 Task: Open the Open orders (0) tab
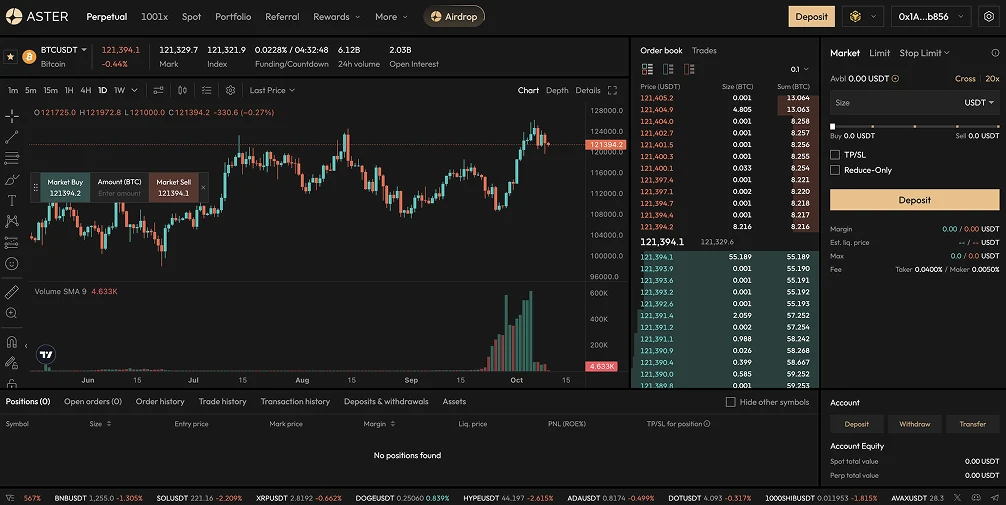pos(93,402)
